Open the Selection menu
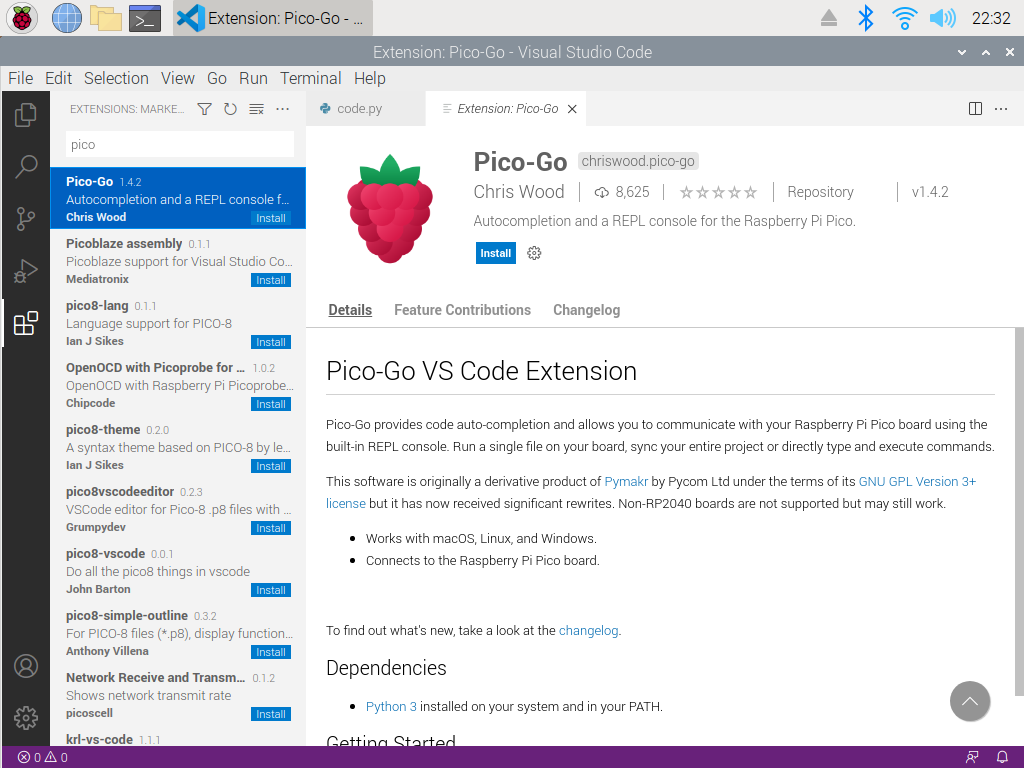This screenshot has height=768, width=1024. point(116,78)
